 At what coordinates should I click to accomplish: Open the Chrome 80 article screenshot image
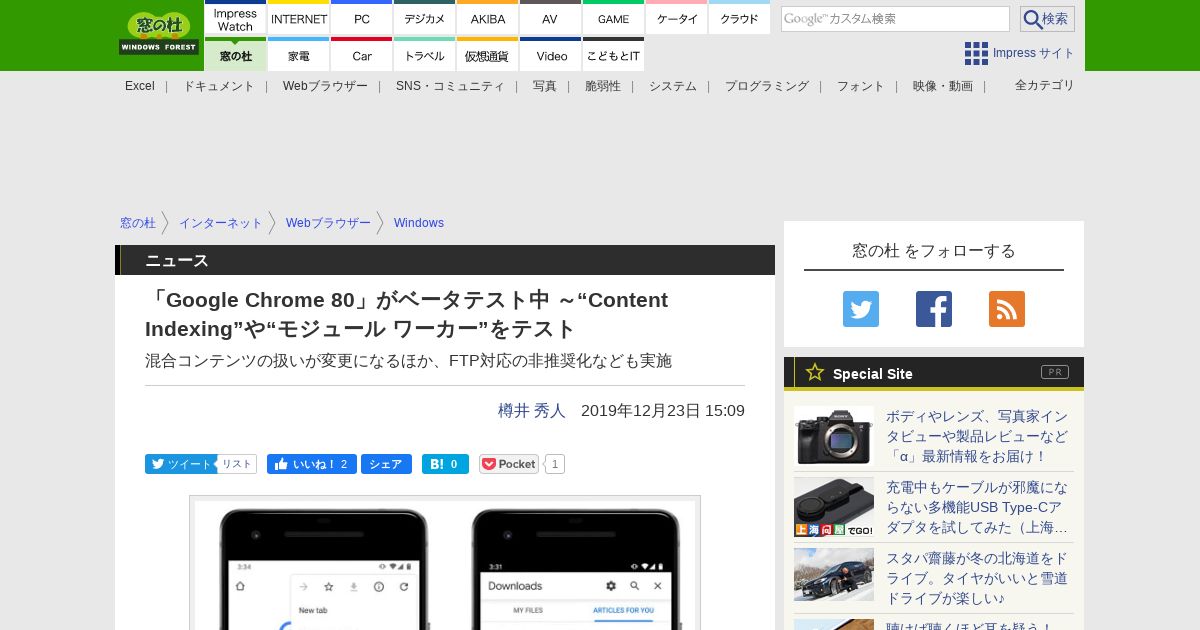tap(445, 563)
